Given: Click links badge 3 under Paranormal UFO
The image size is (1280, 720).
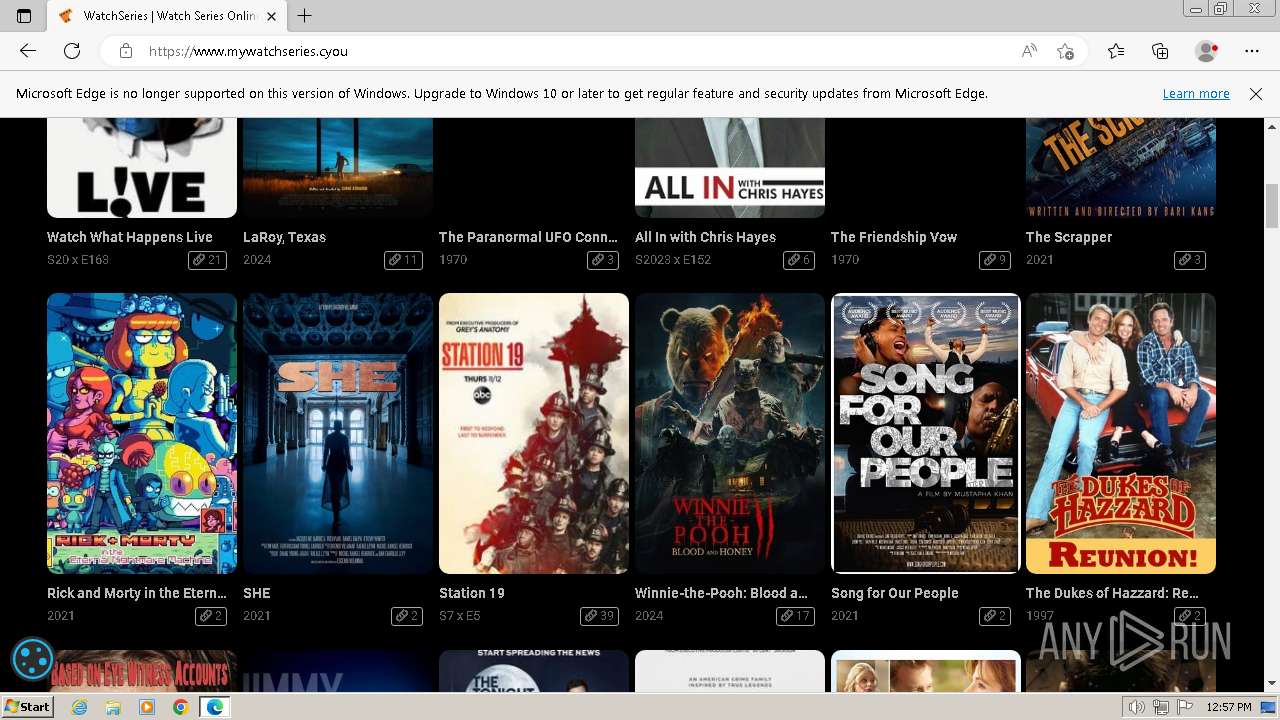Looking at the screenshot, I should click(603, 260).
